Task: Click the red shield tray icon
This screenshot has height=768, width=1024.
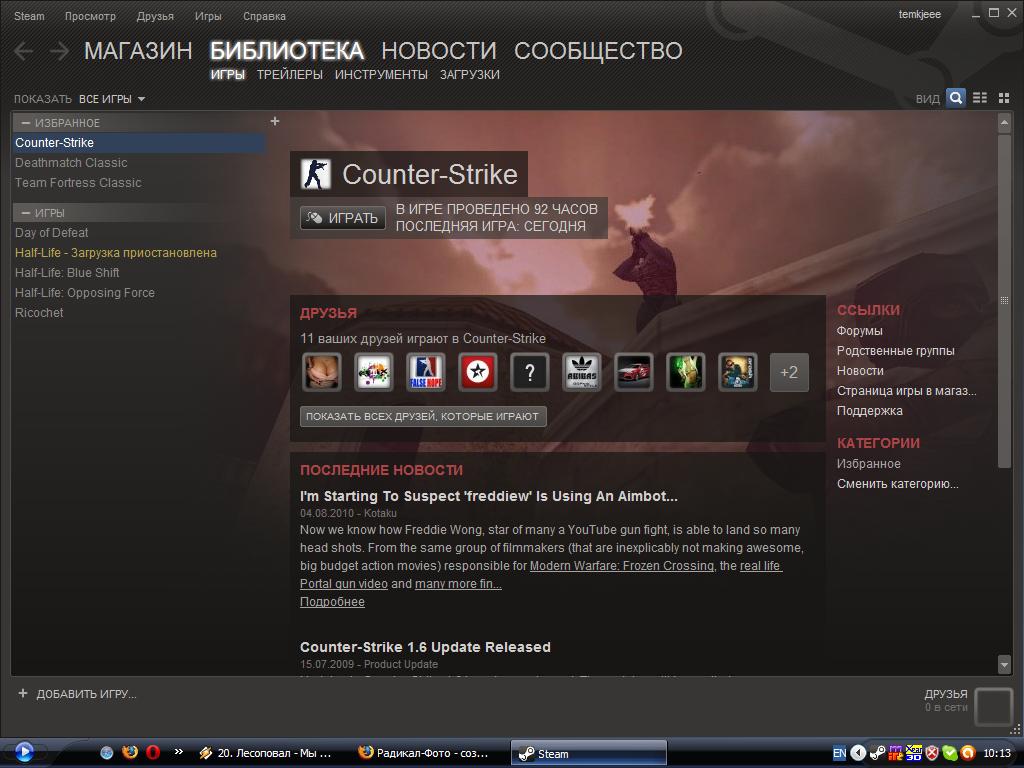Action: click(x=932, y=753)
